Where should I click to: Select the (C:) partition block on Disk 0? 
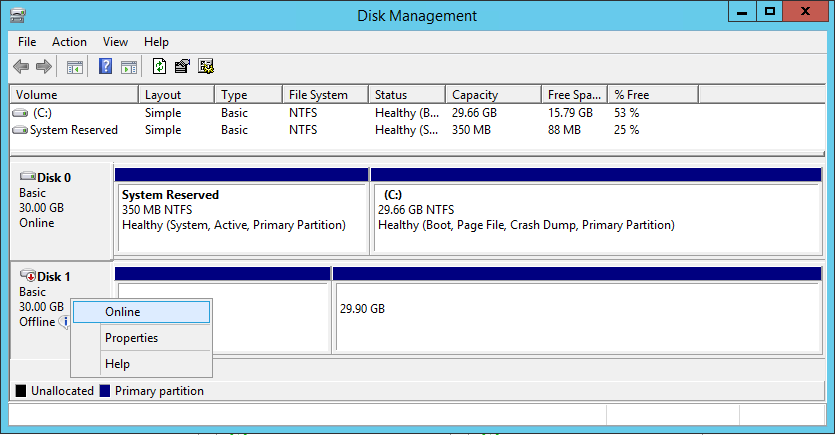click(x=596, y=211)
